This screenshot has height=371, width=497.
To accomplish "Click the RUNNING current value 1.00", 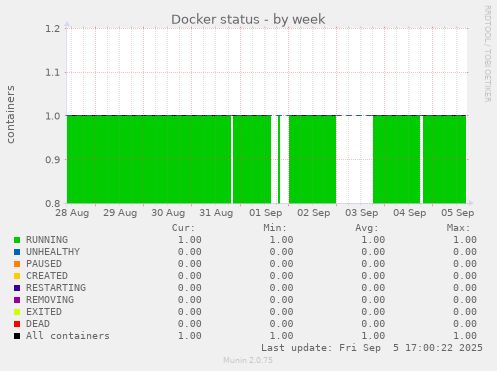I will [189, 240].
